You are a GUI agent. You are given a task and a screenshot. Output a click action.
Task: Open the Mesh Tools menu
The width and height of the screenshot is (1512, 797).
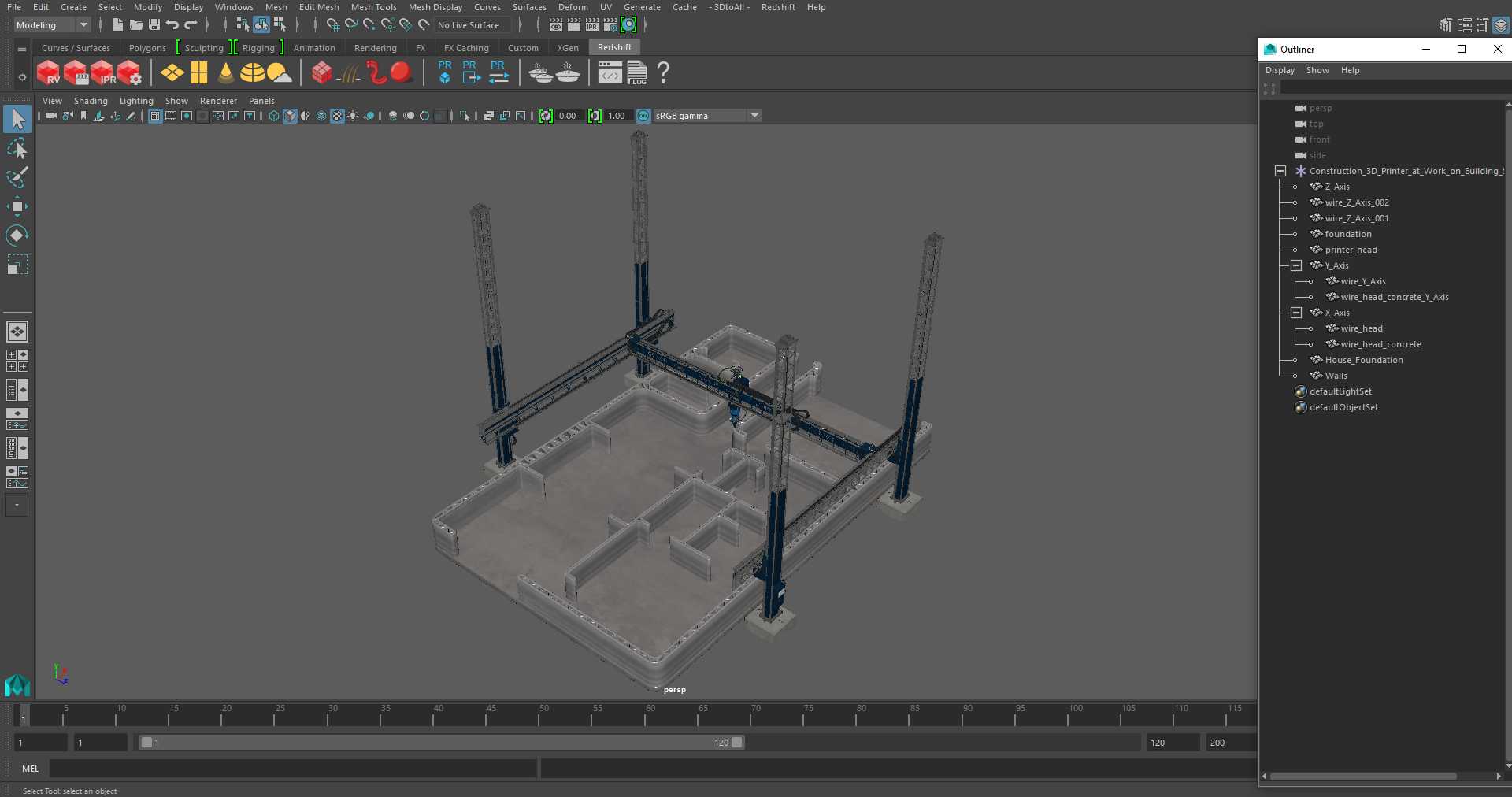pos(373,7)
